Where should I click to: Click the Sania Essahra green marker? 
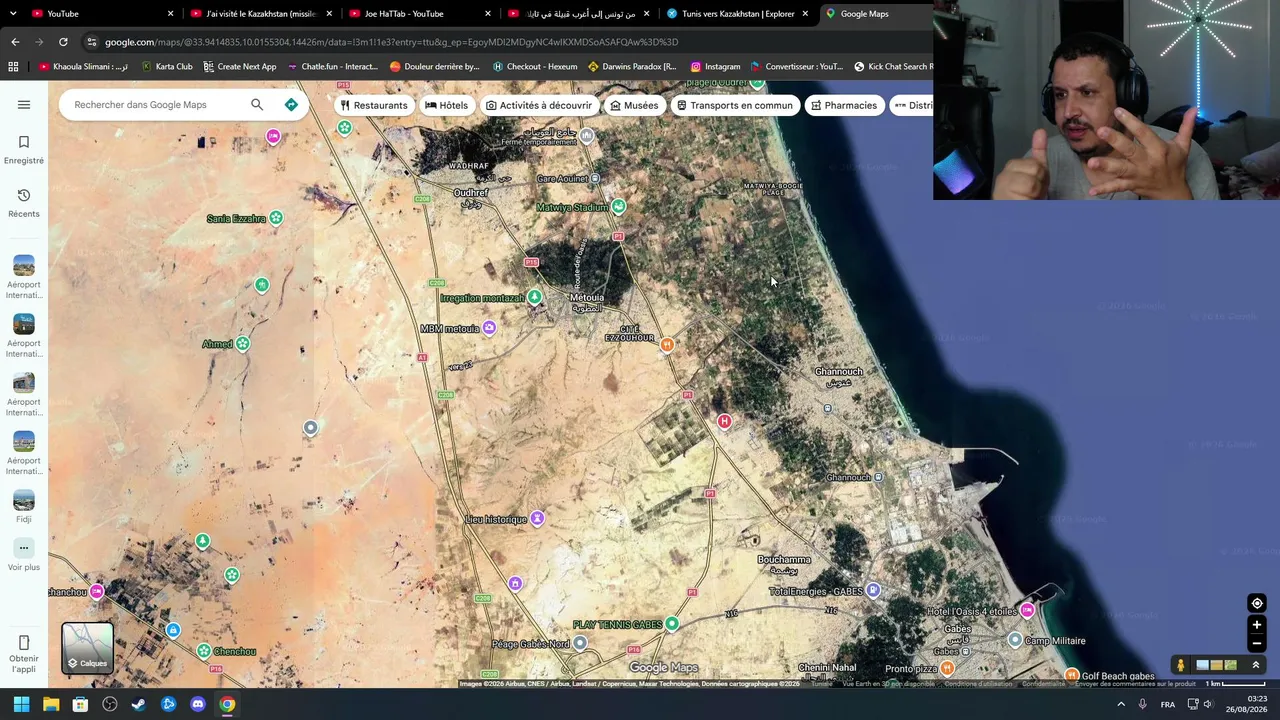276,218
